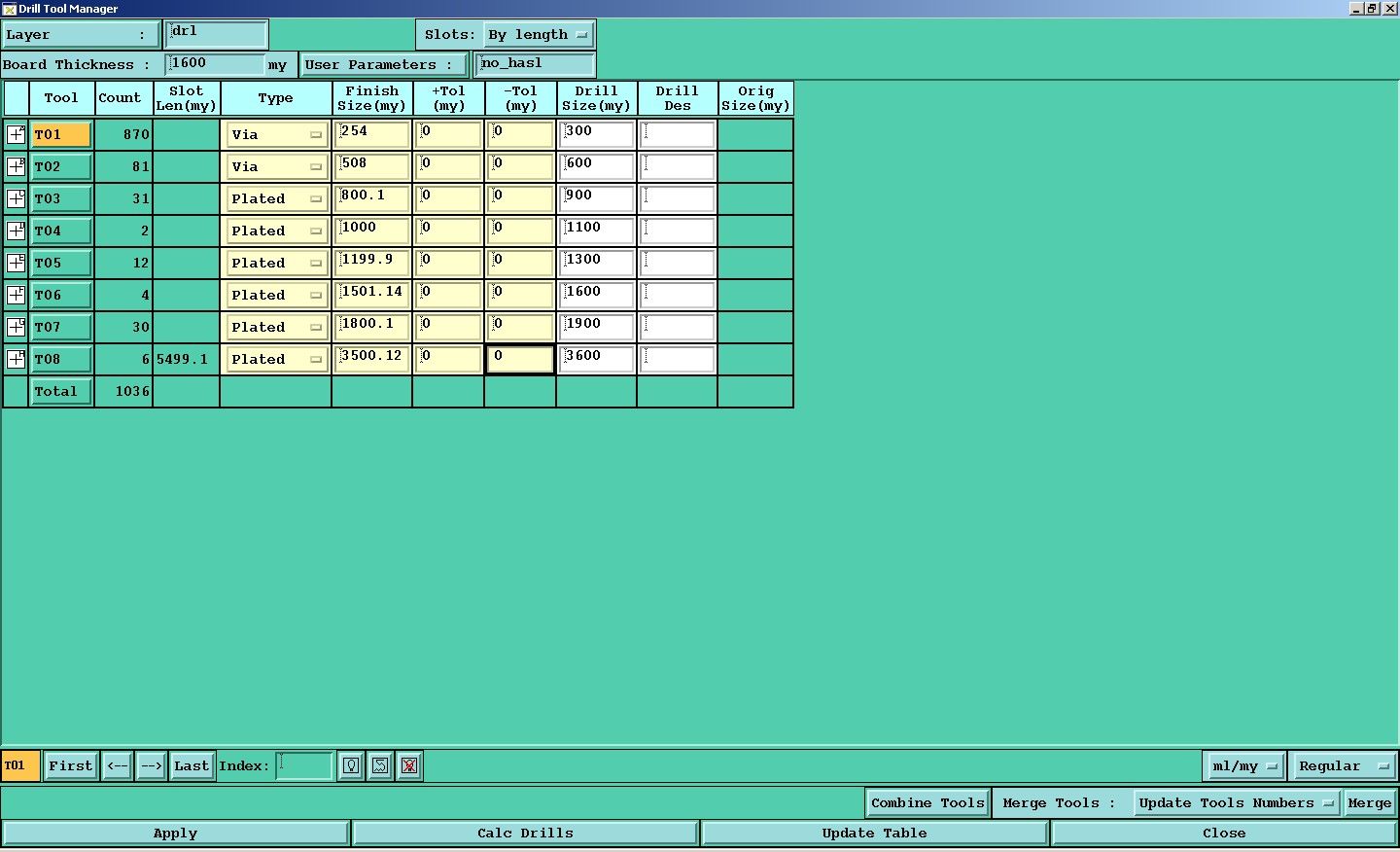1400x852 pixels.
Task: Click Finish Size field 3500.12 for T08
Action: (372, 359)
